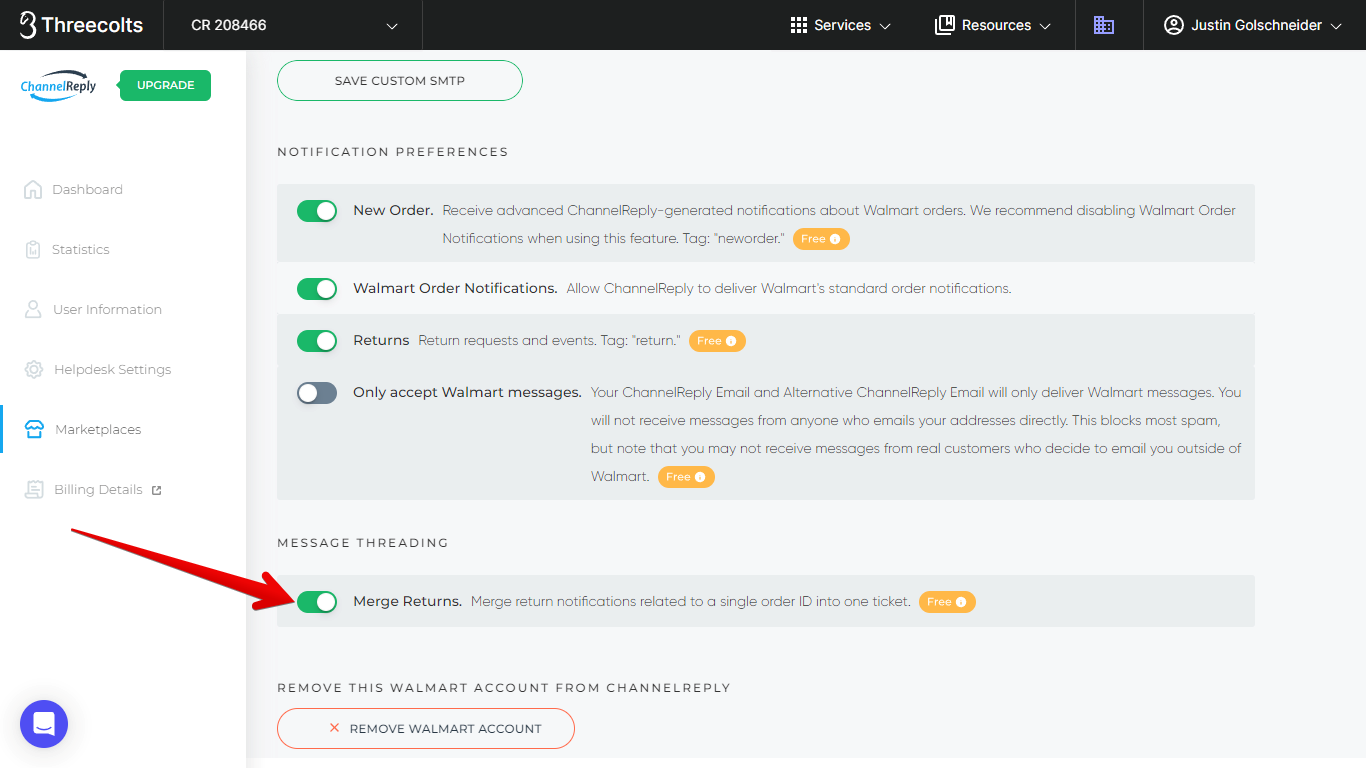Open the Resources library icon menu
1366x768 pixels.
point(944,25)
